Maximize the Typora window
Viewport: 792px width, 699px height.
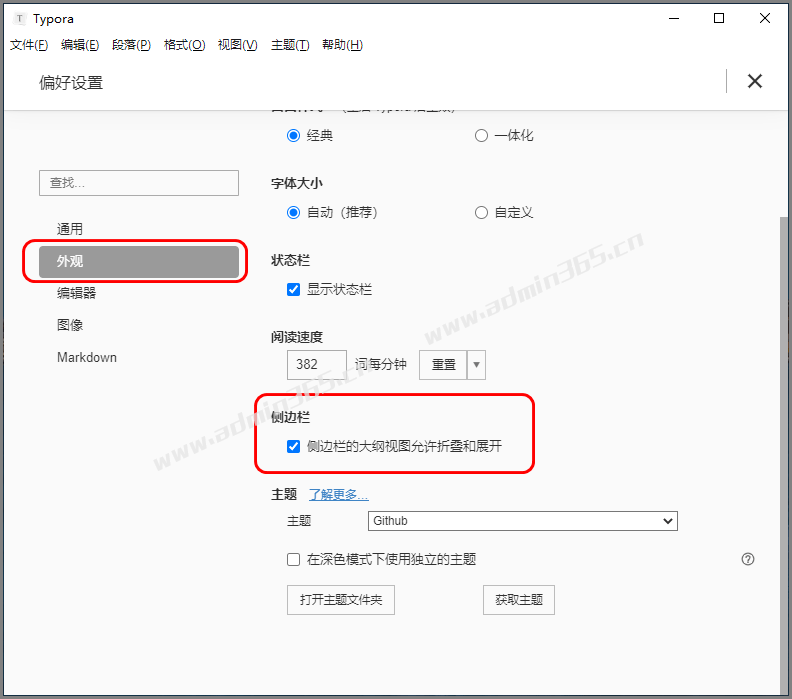point(719,18)
